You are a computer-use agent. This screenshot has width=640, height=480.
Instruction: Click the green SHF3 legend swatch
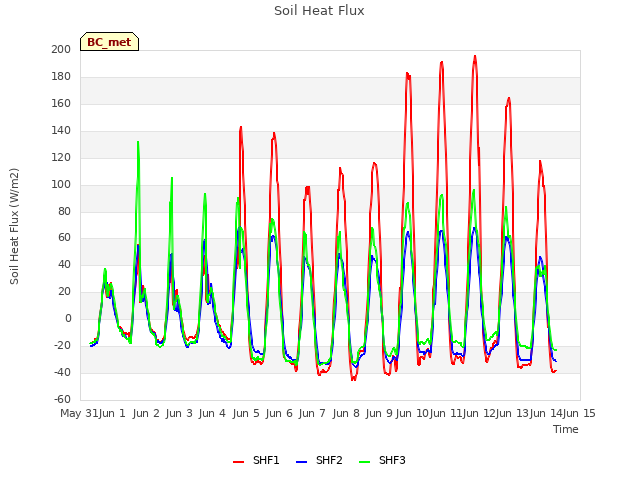point(364,462)
